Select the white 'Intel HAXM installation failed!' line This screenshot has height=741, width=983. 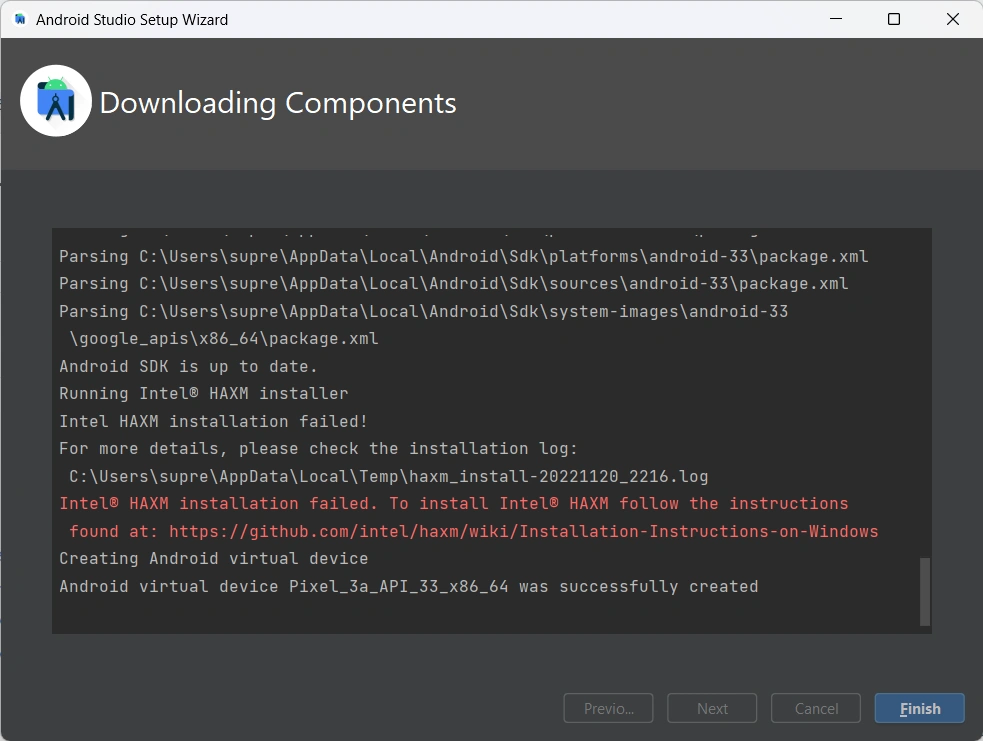[x=213, y=421]
